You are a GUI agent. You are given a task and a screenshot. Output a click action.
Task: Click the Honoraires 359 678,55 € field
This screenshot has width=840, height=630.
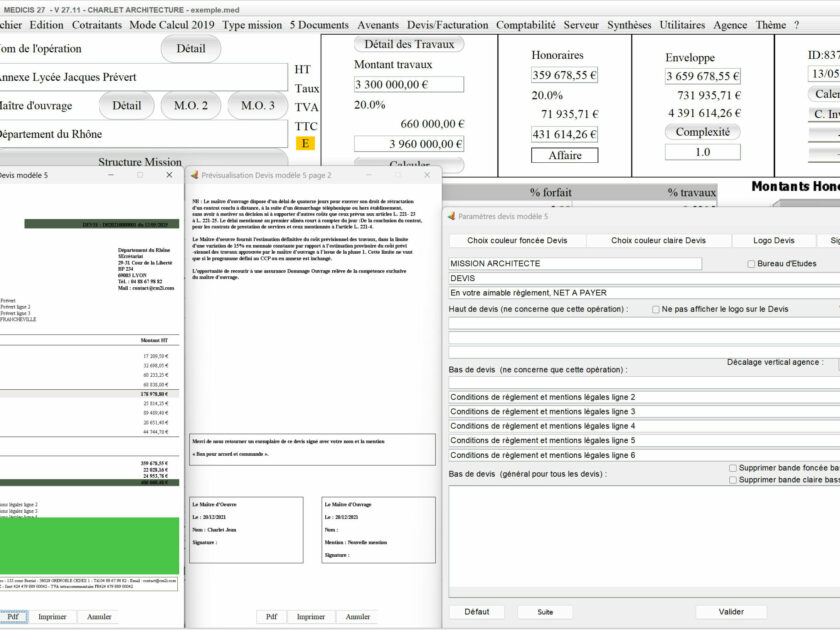point(565,75)
